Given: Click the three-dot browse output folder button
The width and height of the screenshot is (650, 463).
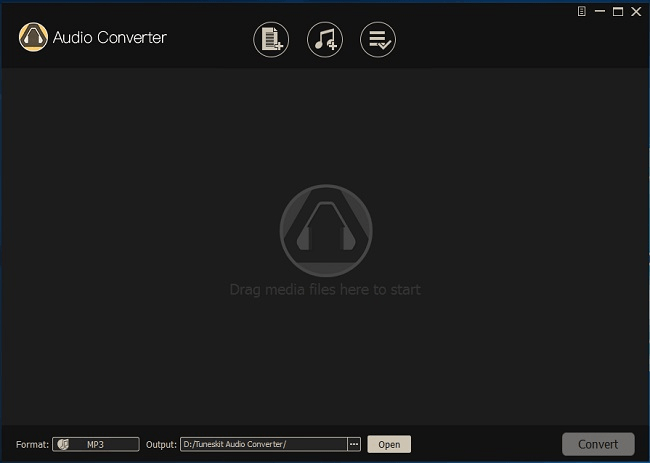Looking at the screenshot, I should coord(353,444).
